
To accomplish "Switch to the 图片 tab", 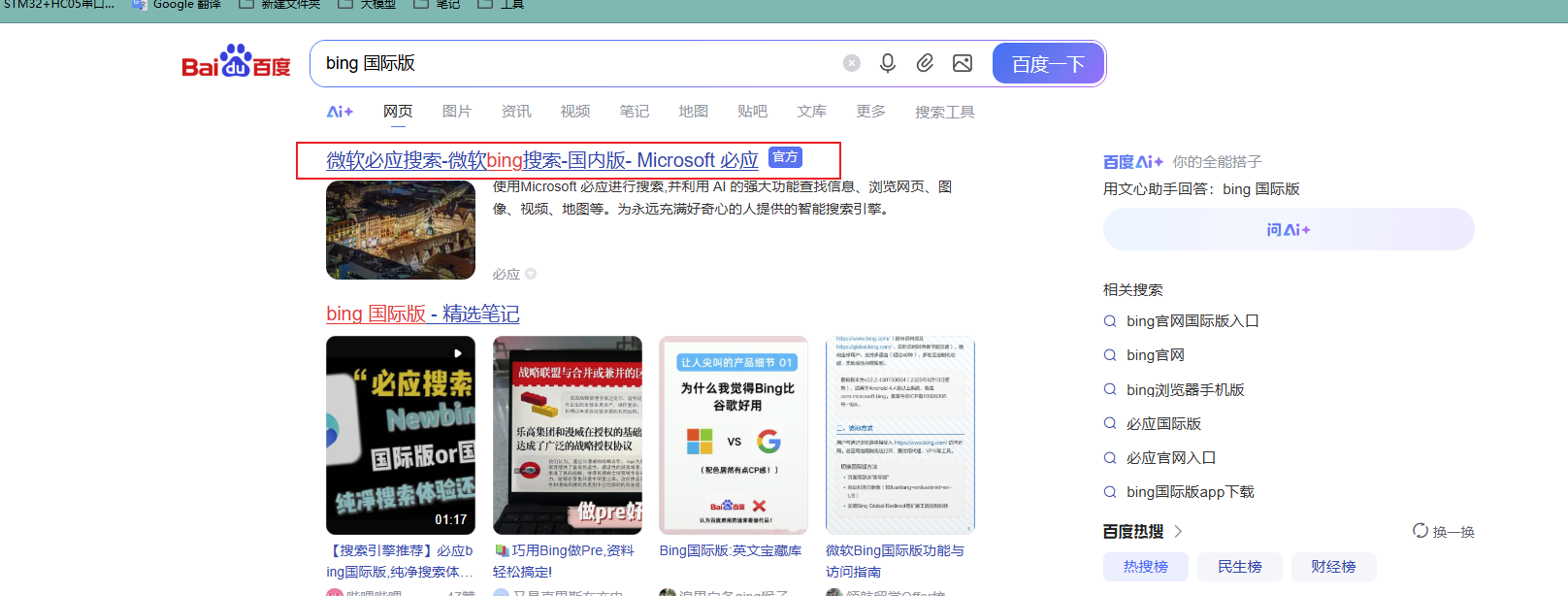I will [x=457, y=112].
